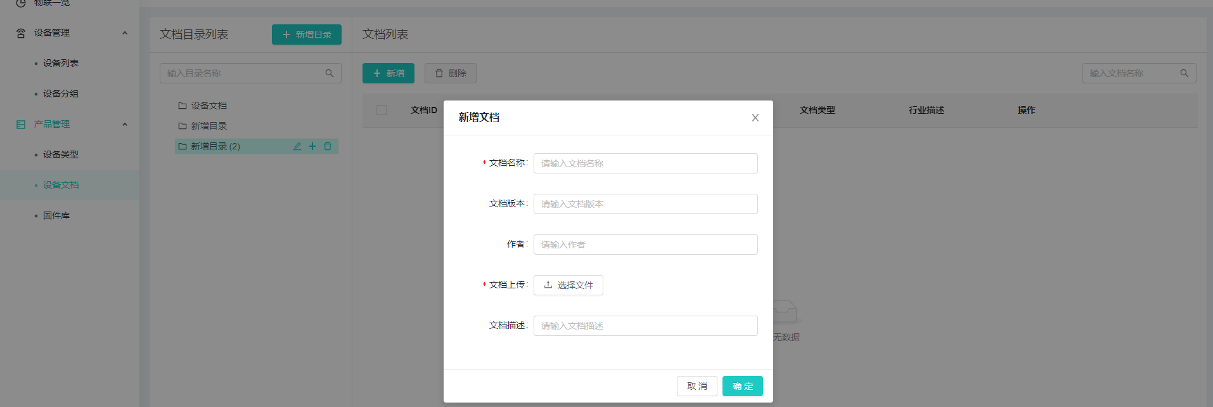Screen dimensions: 1213x407
Task: Collapse the 产品管理 menu group
Action: point(124,124)
